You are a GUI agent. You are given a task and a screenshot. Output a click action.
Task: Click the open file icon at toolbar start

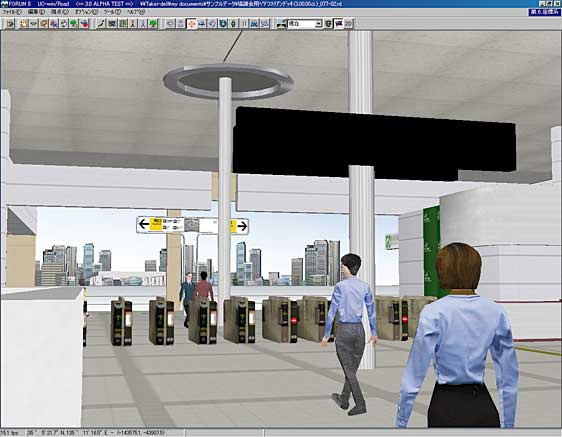10,24
